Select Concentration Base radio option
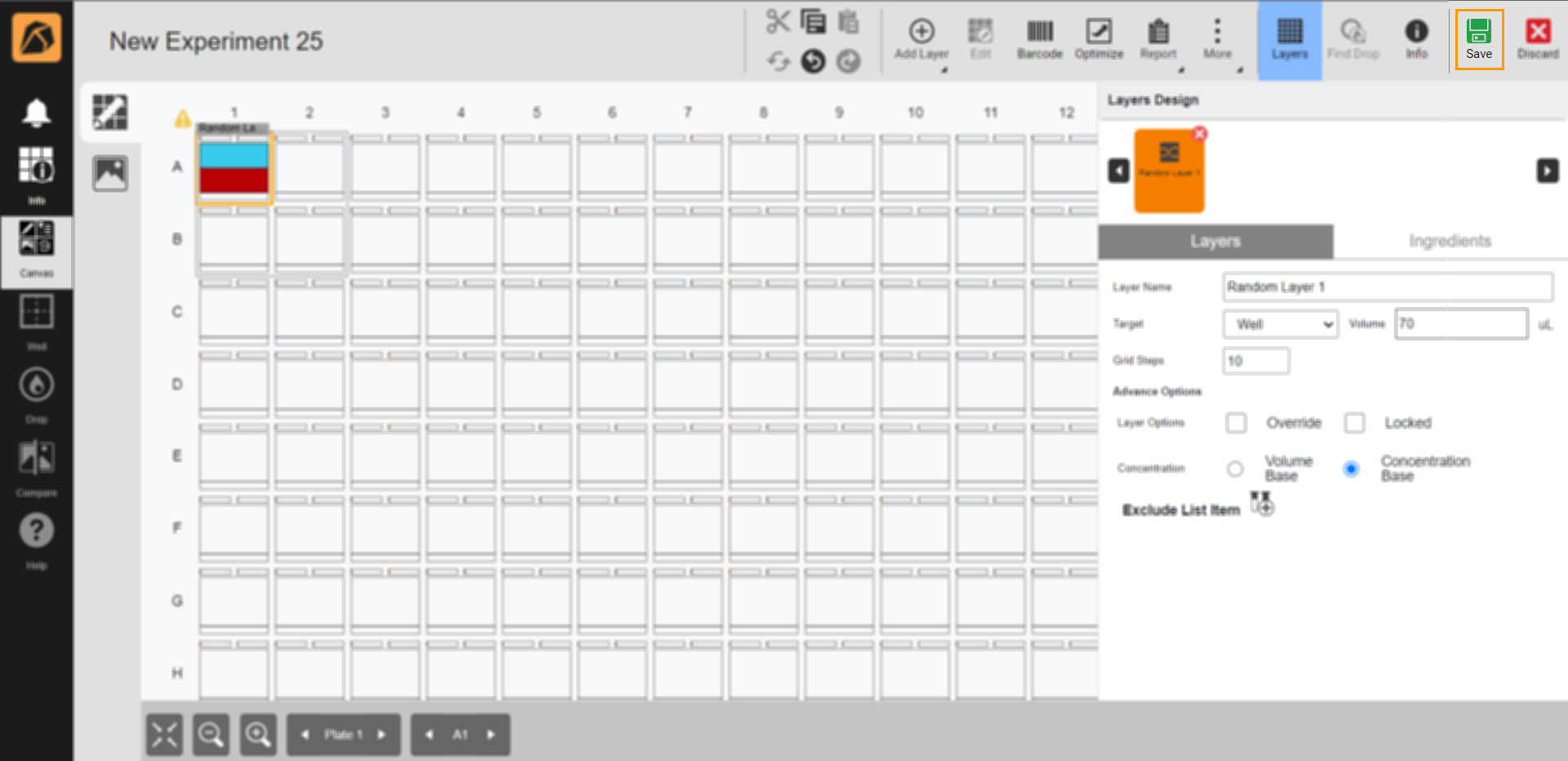This screenshot has height=761, width=1568. click(1351, 469)
